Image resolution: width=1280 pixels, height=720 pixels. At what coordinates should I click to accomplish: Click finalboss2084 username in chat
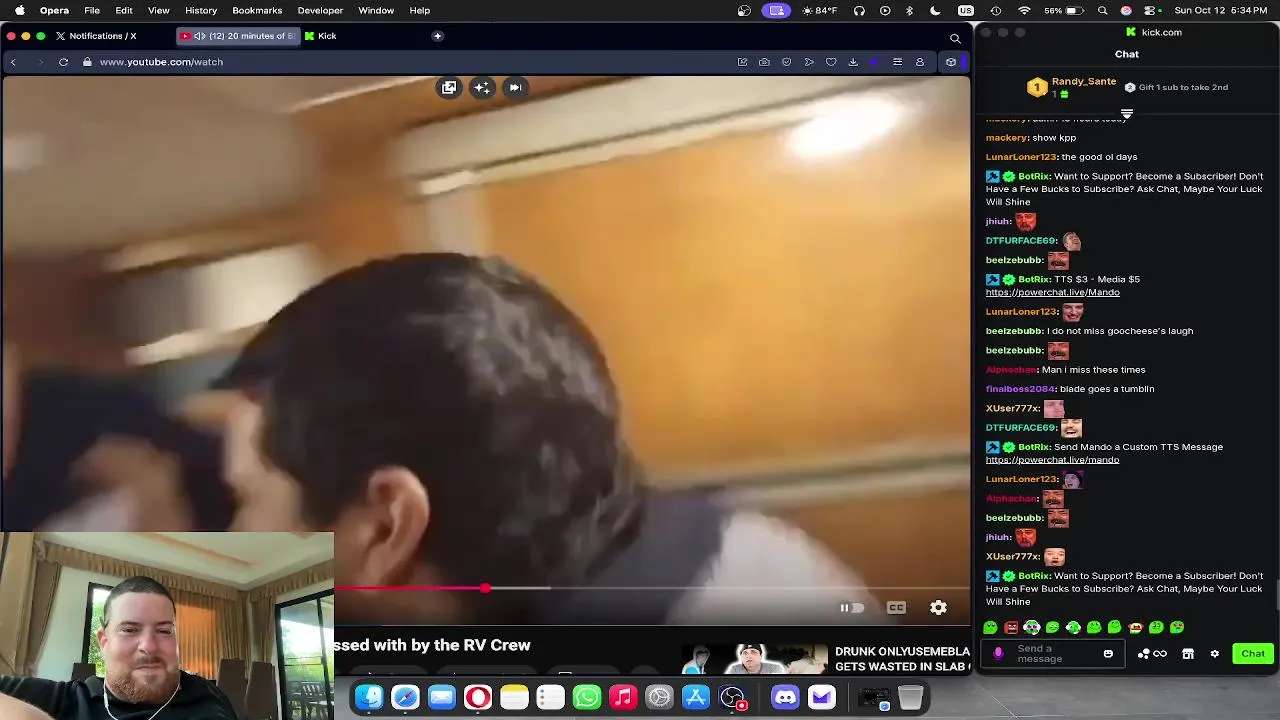pyautogui.click(x=1020, y=389)
